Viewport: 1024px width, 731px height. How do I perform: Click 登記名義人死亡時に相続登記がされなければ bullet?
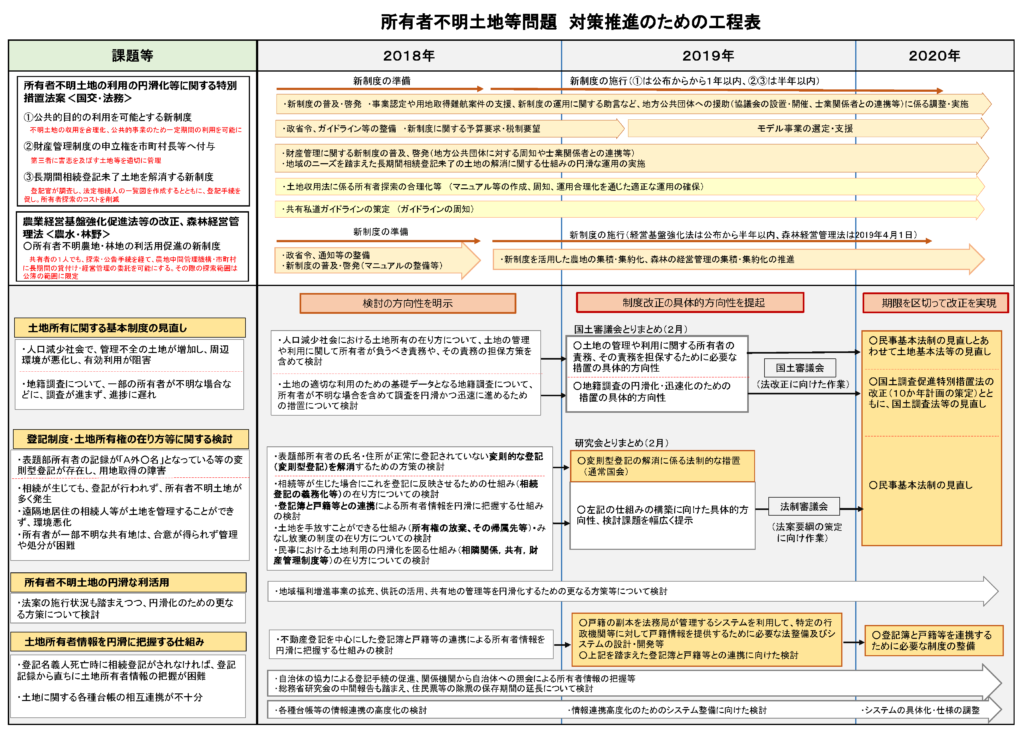click(x=126, y=670)
